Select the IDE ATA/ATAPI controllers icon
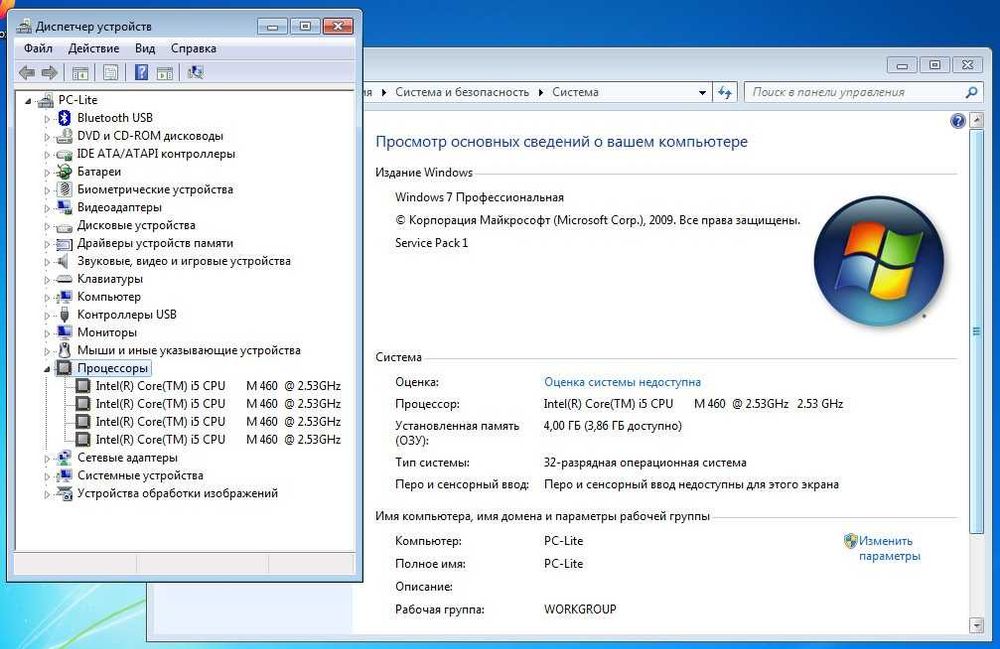1000x649 pixels. tap(64, 154)
